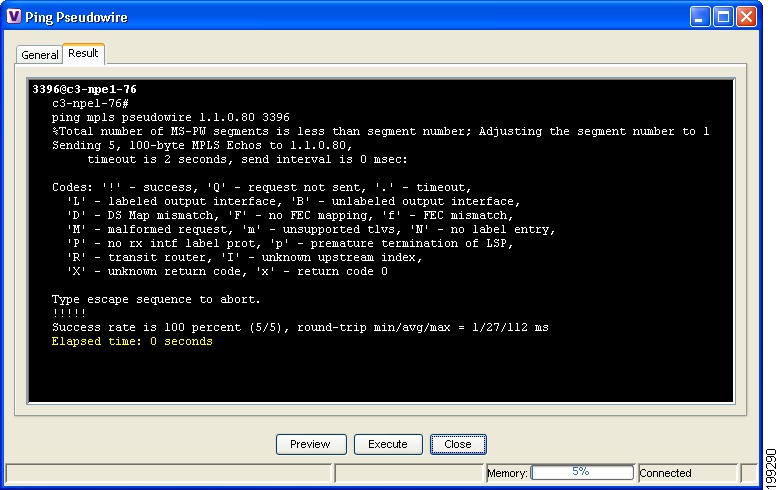Click the 'Ping Pseudowire' window title text
778x490 pixels.
click(x=76, y=17)
